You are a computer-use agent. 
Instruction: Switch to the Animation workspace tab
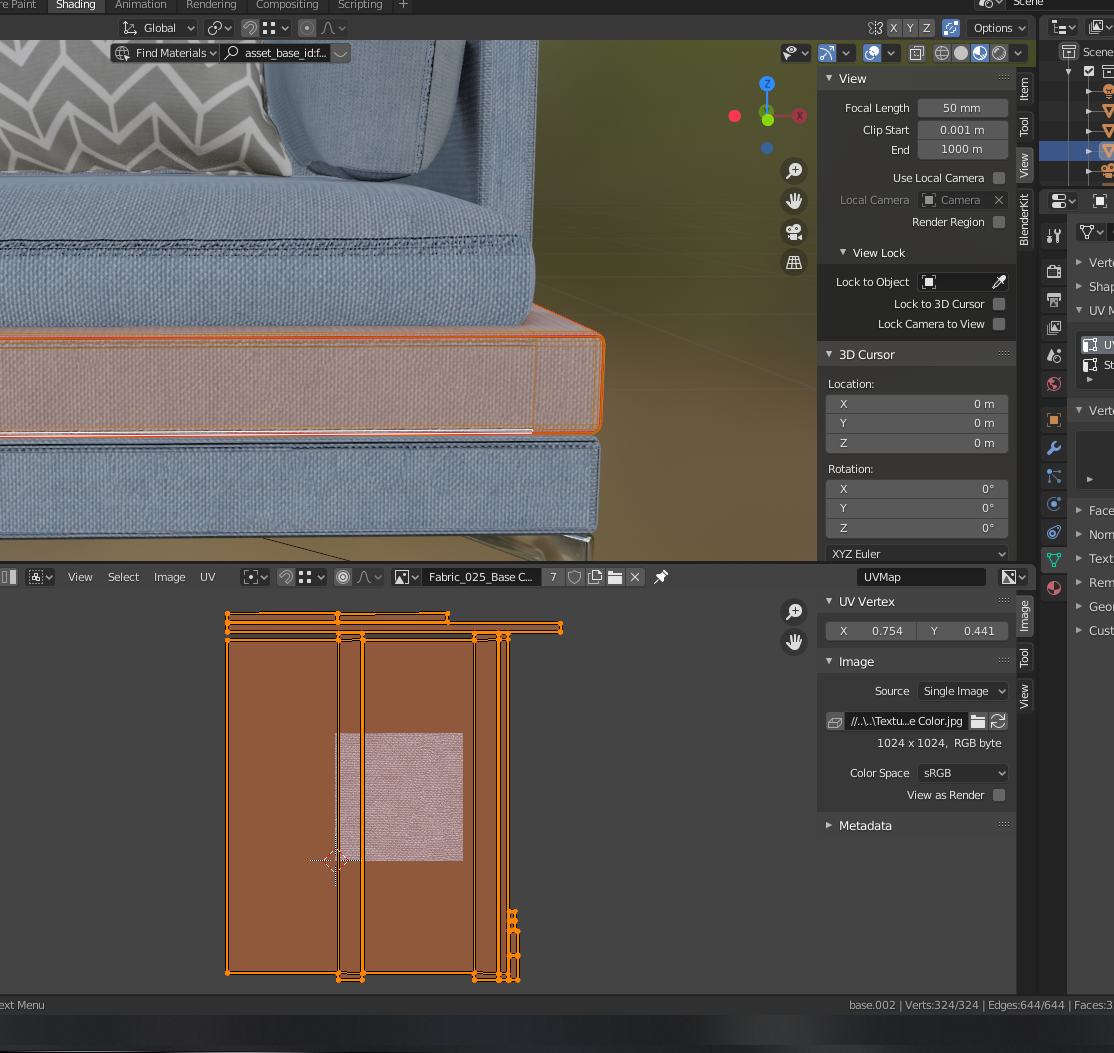(140, 5)
